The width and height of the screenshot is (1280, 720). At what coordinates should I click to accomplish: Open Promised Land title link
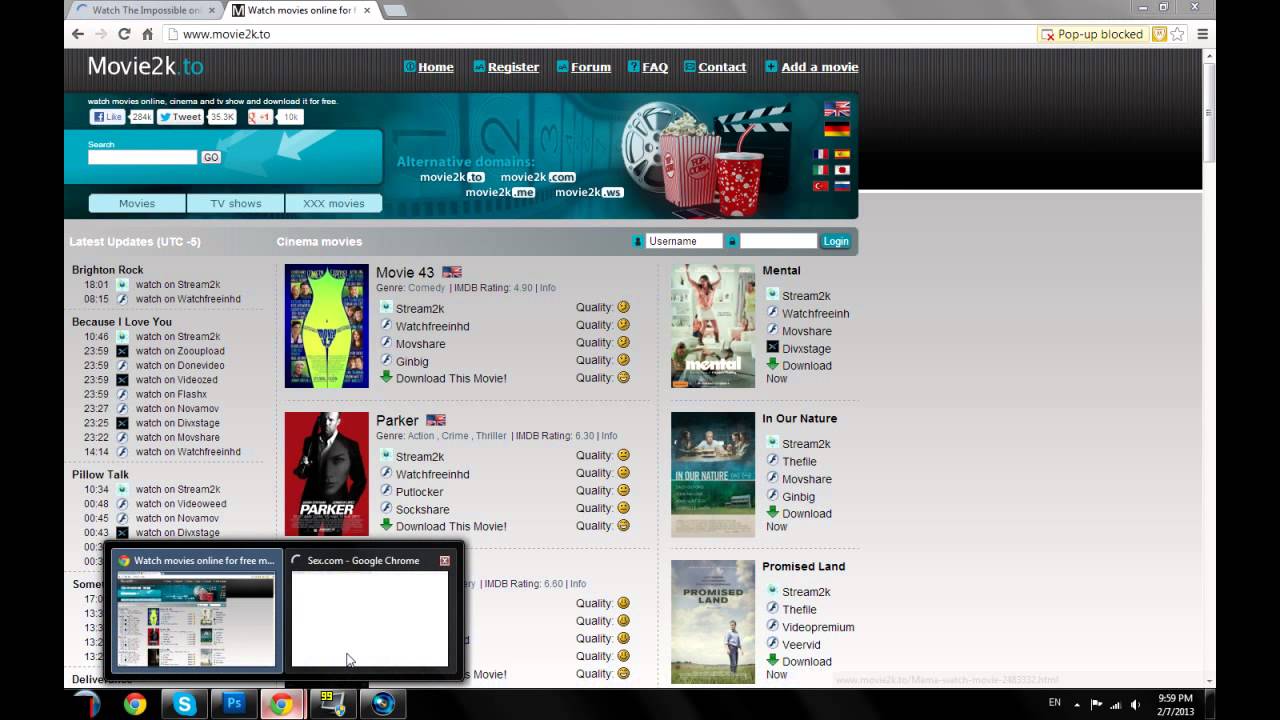tap(803, 566)
